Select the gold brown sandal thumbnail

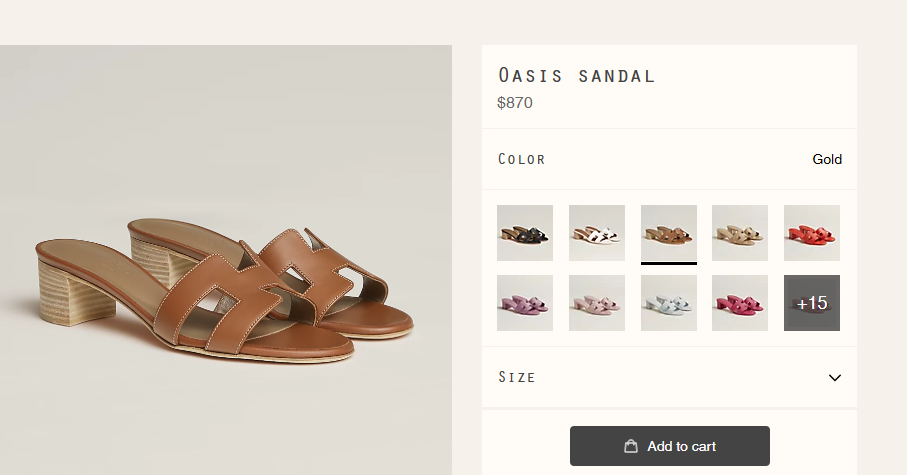pyautogui.click(x=669, y=233)
